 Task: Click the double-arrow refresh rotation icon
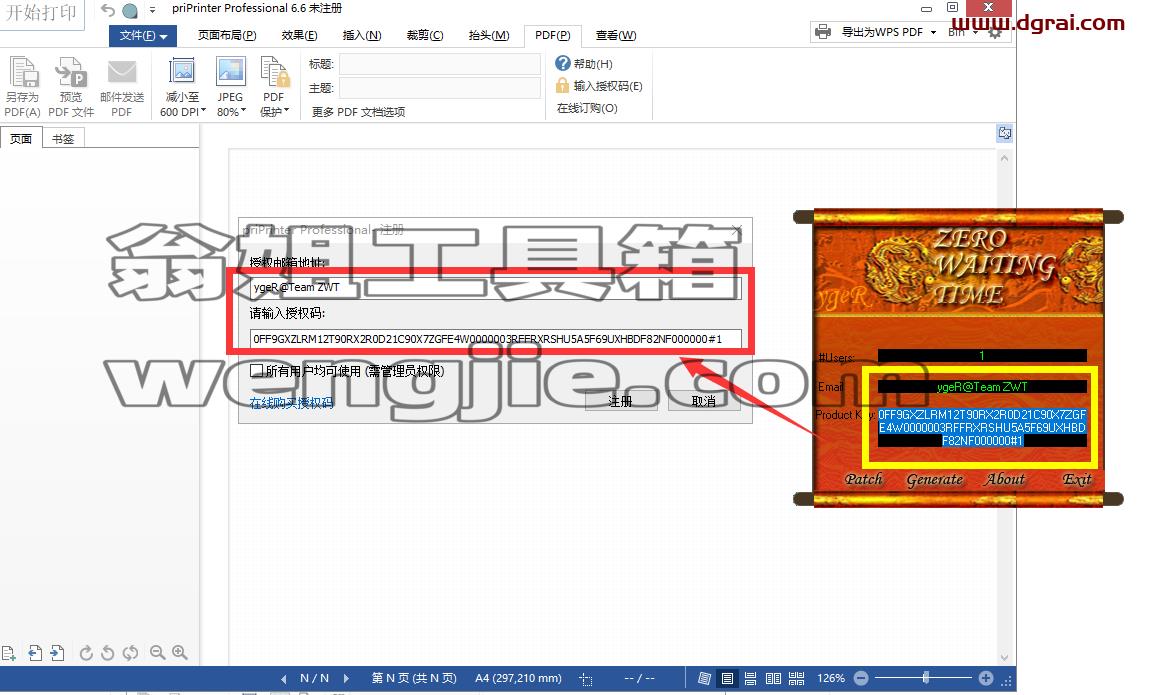(130, 652)
